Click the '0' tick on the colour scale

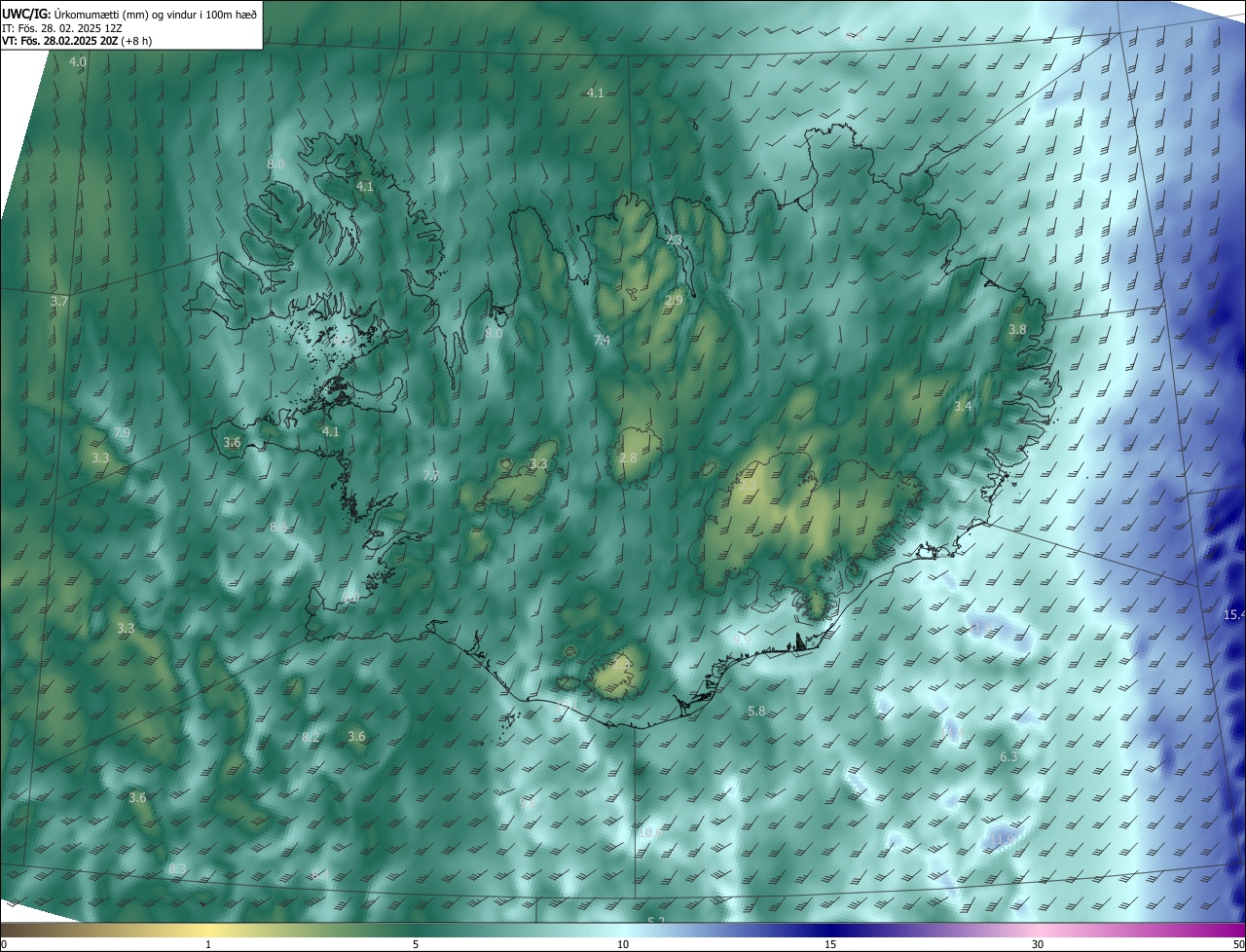coord(3,944)
